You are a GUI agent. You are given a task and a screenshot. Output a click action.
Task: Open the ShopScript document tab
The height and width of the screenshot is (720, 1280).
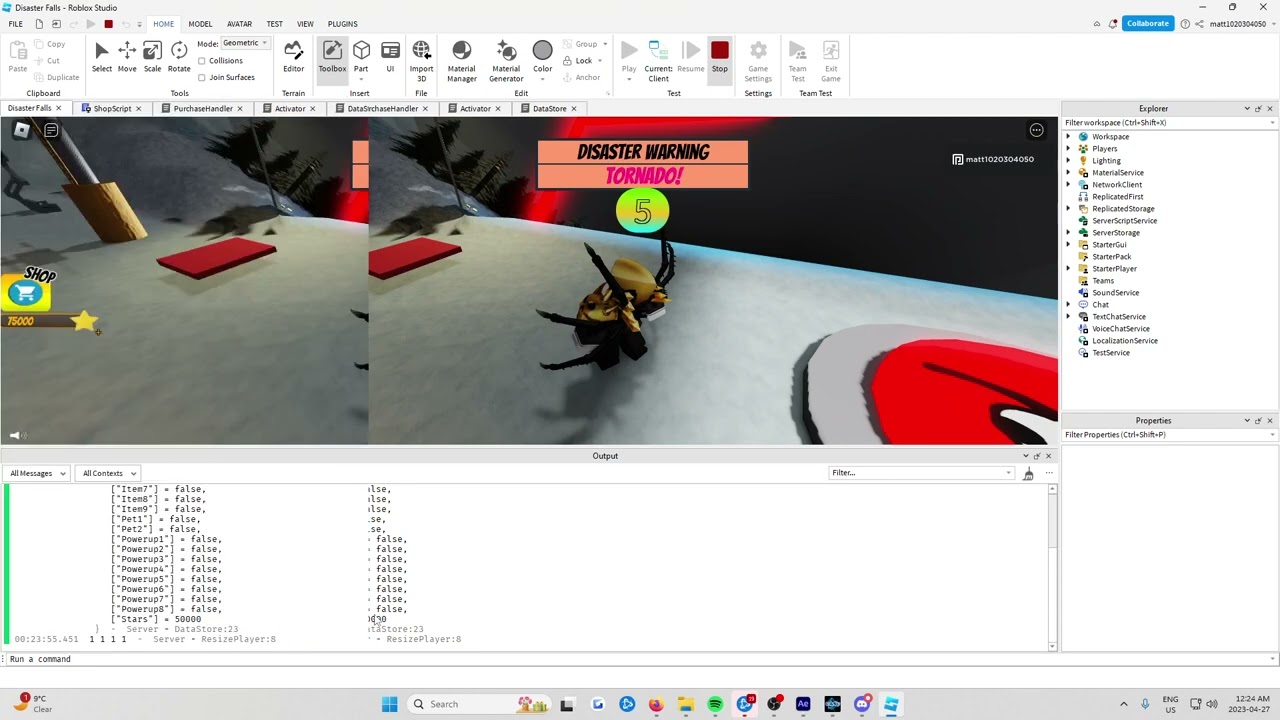coord(112,108)
